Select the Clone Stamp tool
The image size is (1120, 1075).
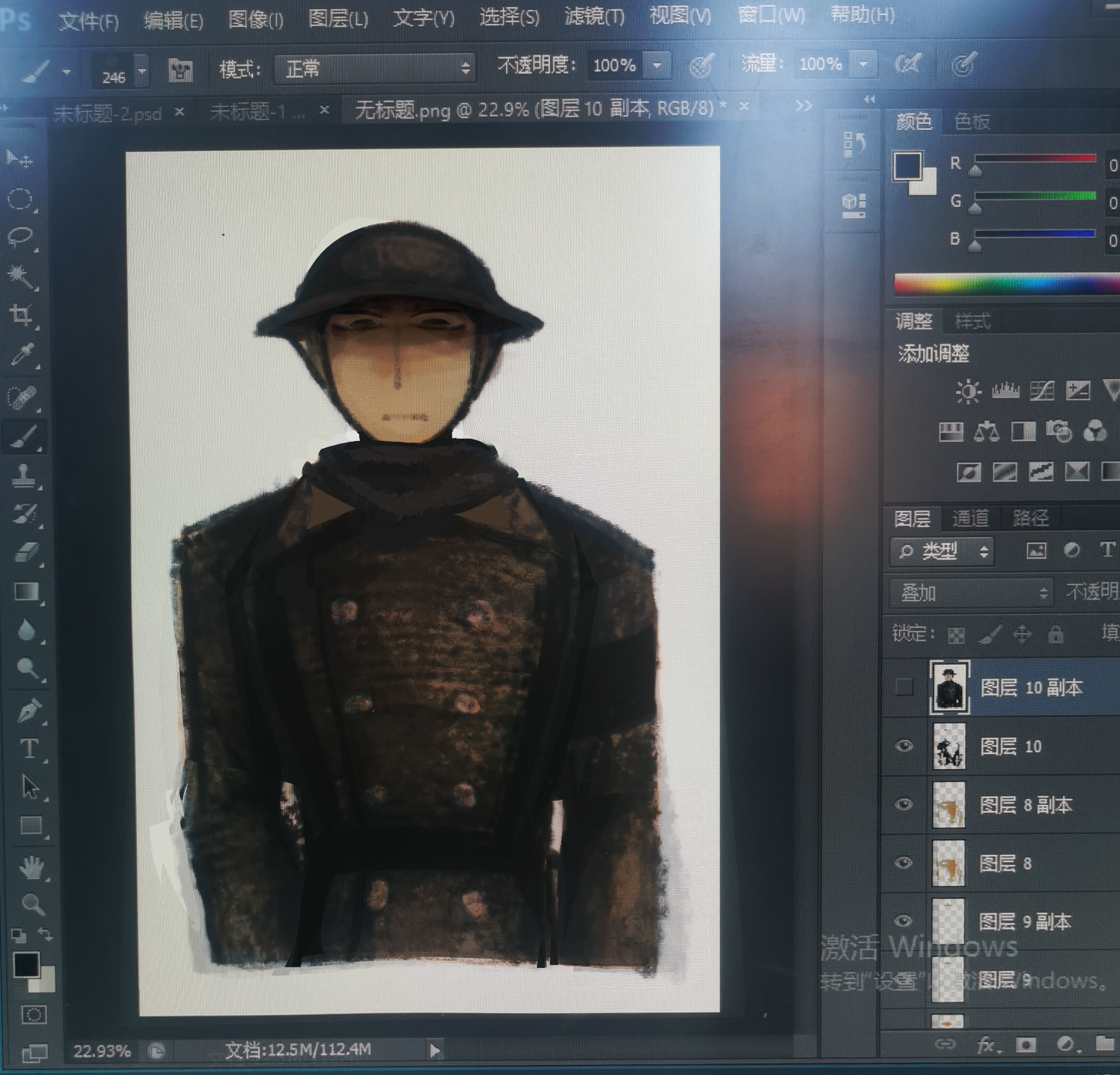point(25,476)
